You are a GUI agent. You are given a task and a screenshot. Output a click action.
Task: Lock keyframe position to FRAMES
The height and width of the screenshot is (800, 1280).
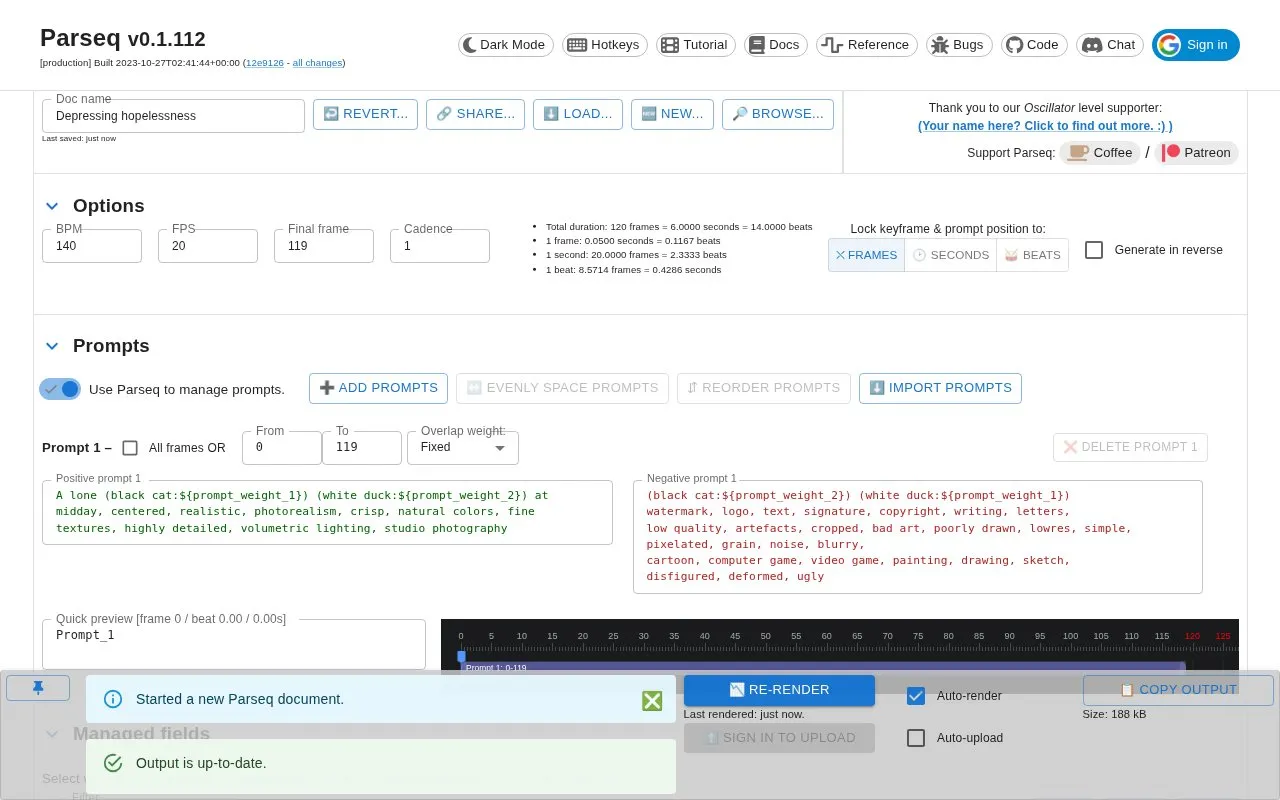coord(866,255)
